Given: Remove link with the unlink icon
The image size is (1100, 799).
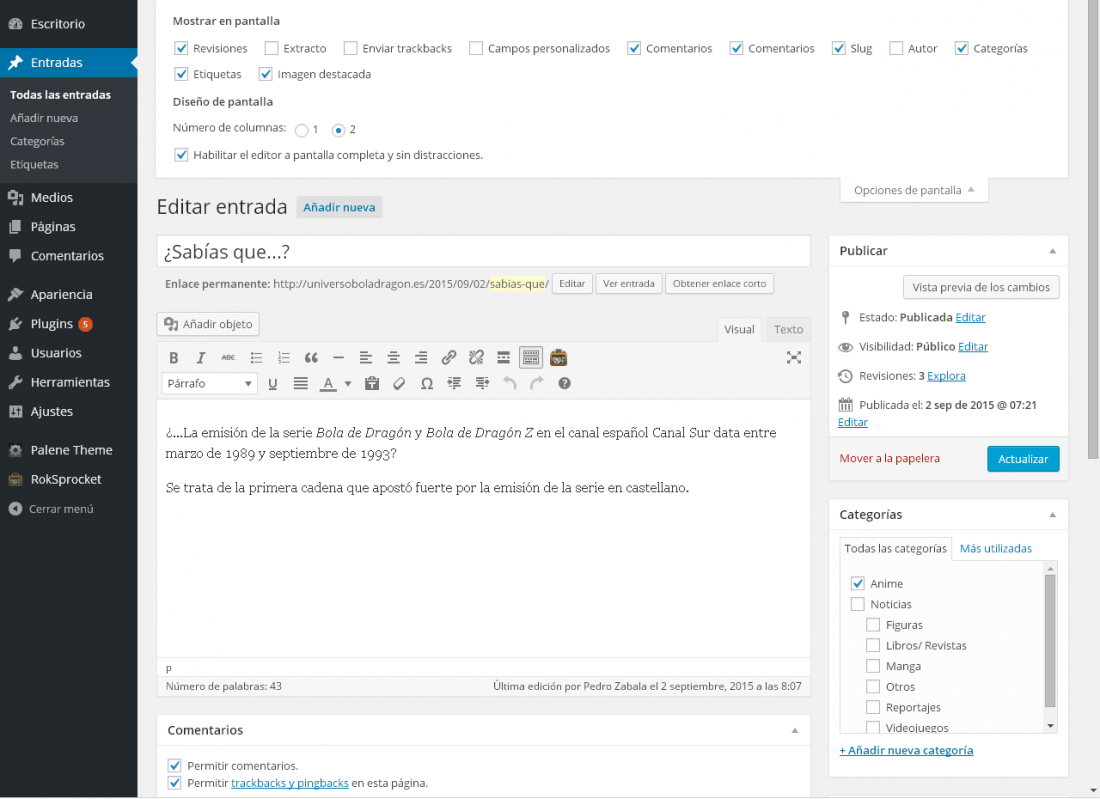Looking at the screenshot, I should coord(476,358).
